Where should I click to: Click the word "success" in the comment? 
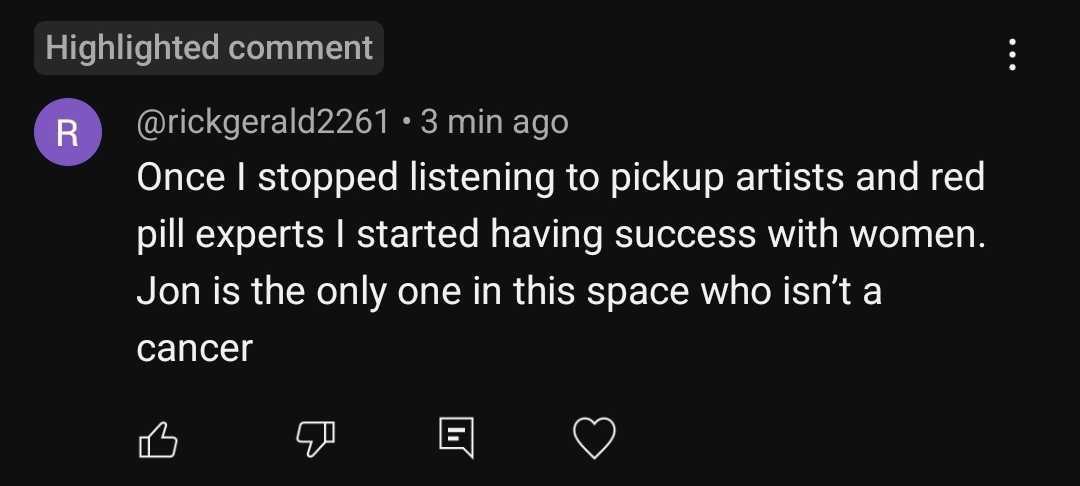[682, 235]
